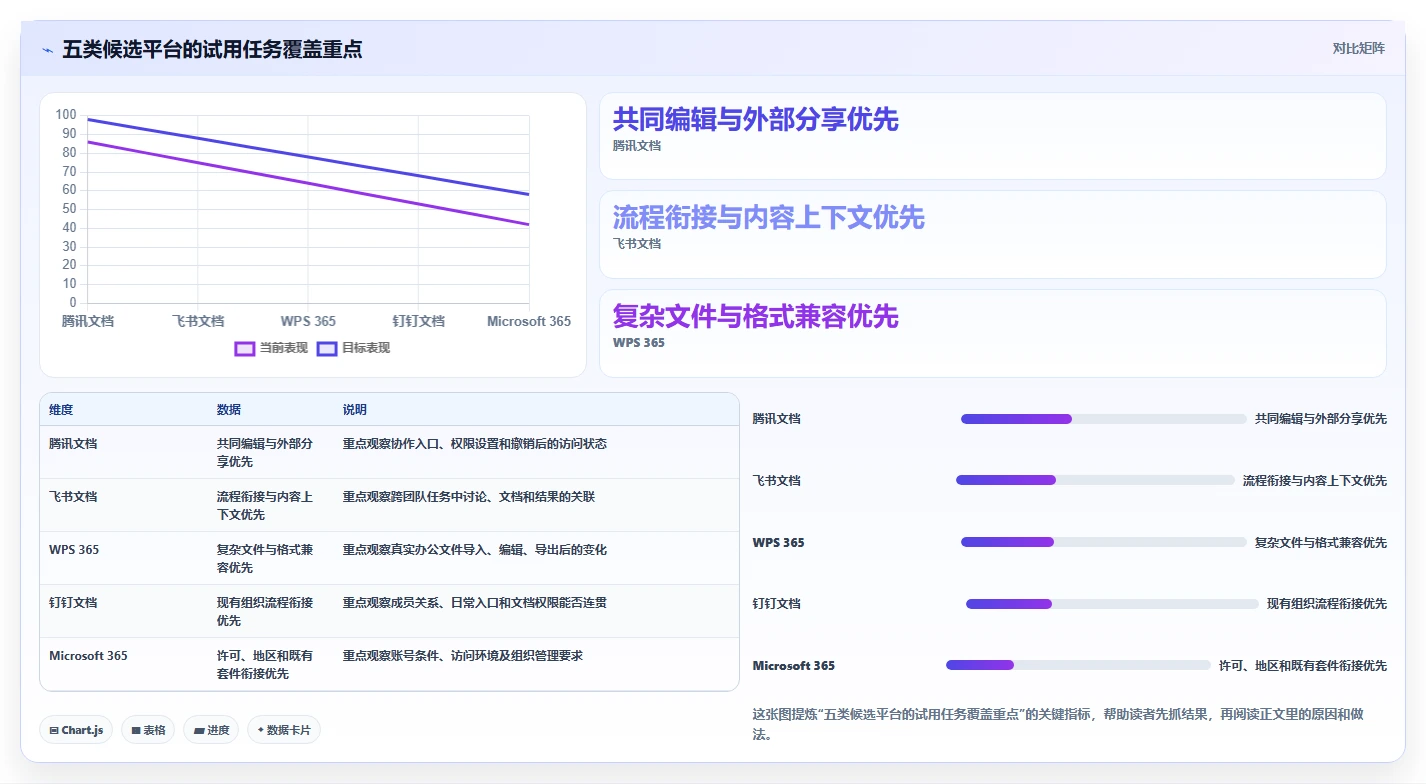
Task: Click the icon beside the title 五类候选平台的试用任务覆盖重点
Action: [48, 50]
